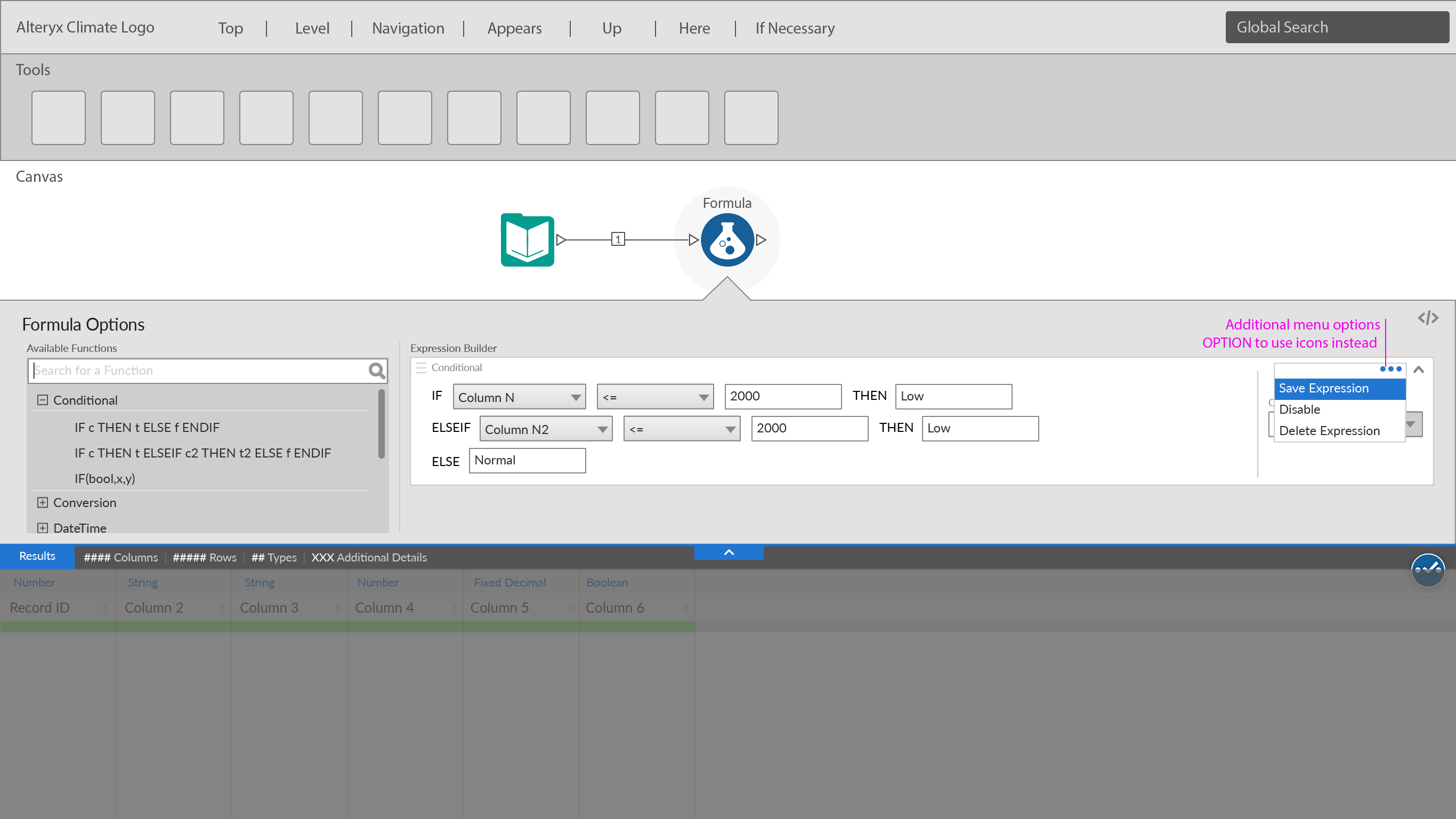This screenshot has width=1456, height=819.
Task: Select the teal book input tool
Action: pyautogui.click(x=527, y=240)
